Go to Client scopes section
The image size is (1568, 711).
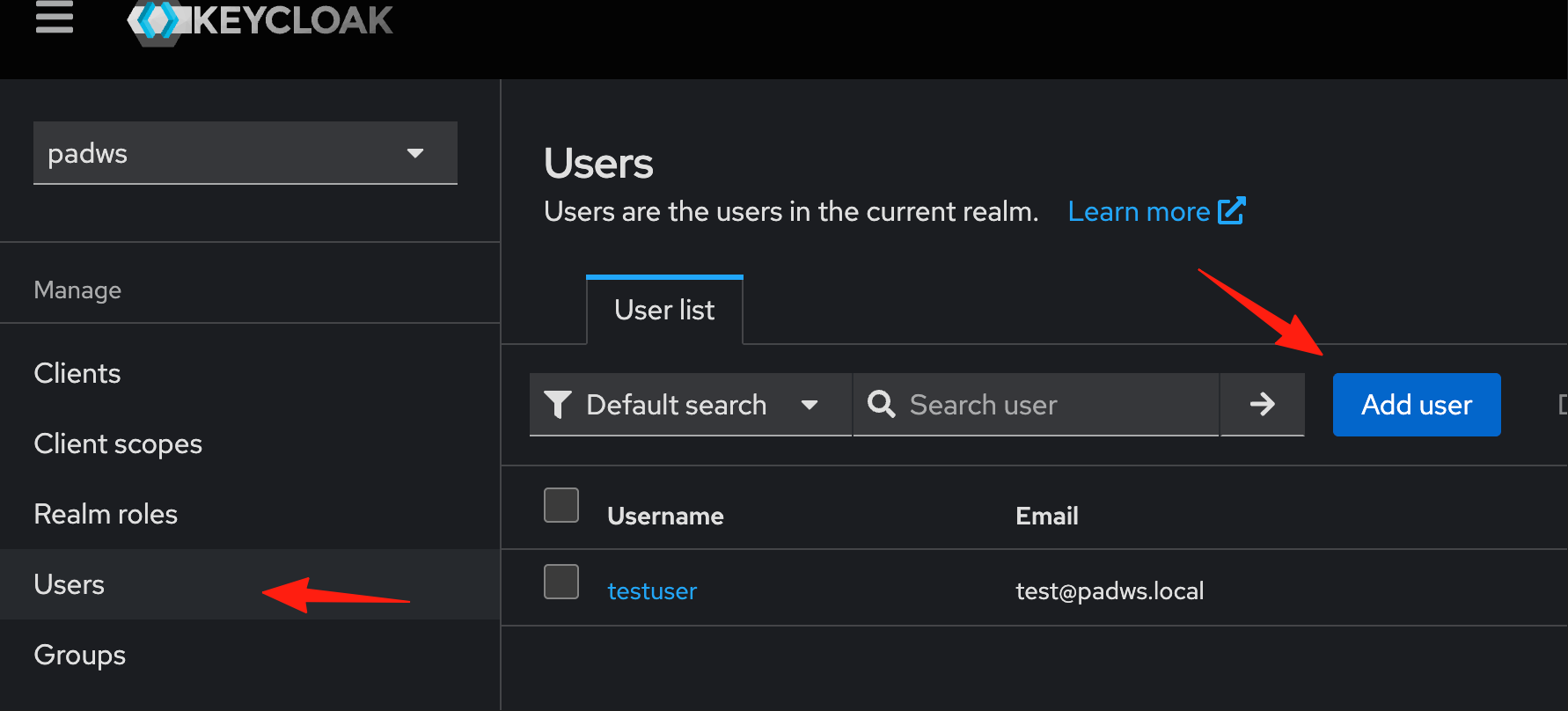118,443
